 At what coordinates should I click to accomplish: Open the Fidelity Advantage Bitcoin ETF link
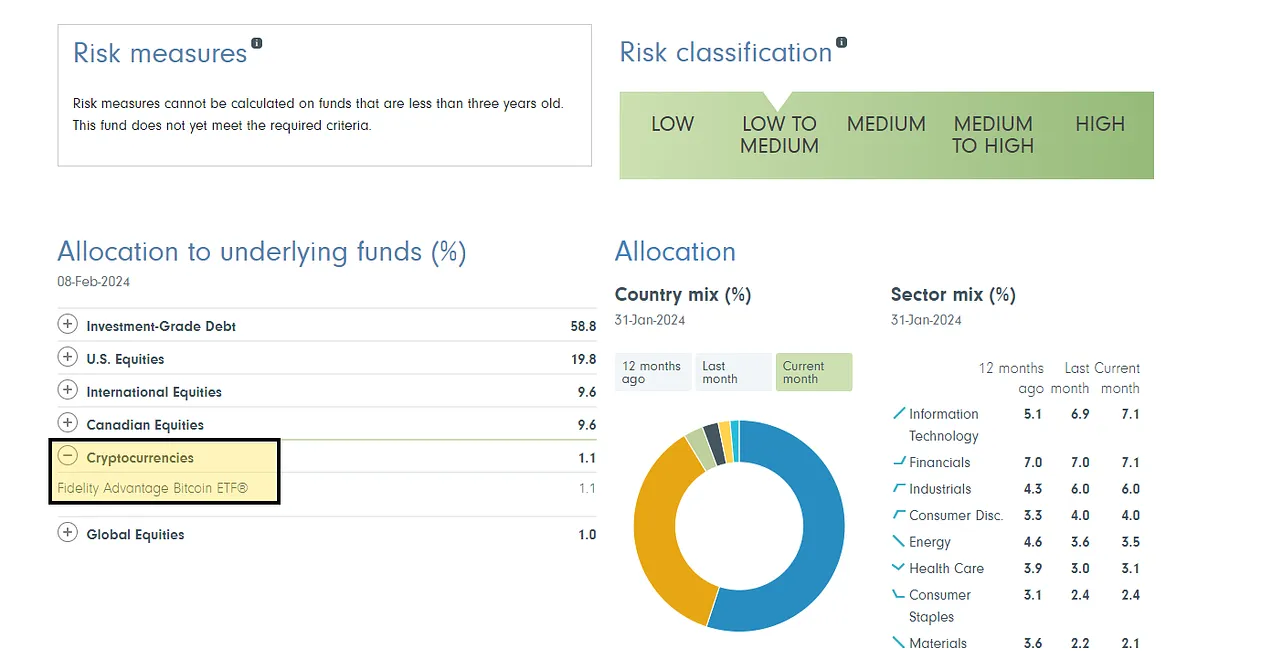coord(152,489)
